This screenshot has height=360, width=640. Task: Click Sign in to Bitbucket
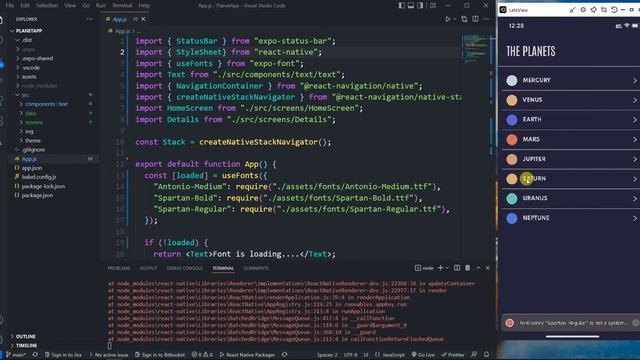click(x=160, y=355)
